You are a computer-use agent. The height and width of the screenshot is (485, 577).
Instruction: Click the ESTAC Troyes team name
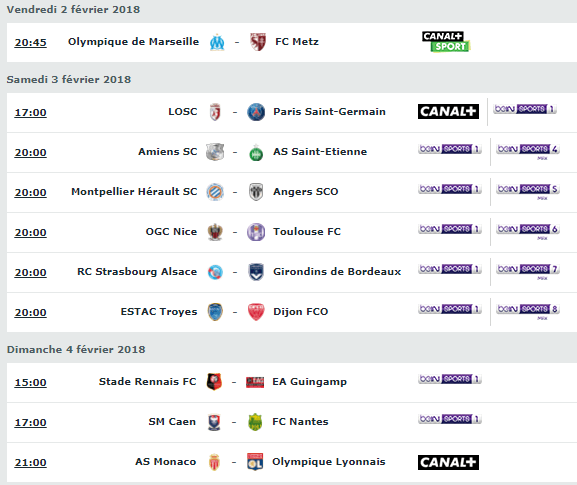(x=159, y=312)
